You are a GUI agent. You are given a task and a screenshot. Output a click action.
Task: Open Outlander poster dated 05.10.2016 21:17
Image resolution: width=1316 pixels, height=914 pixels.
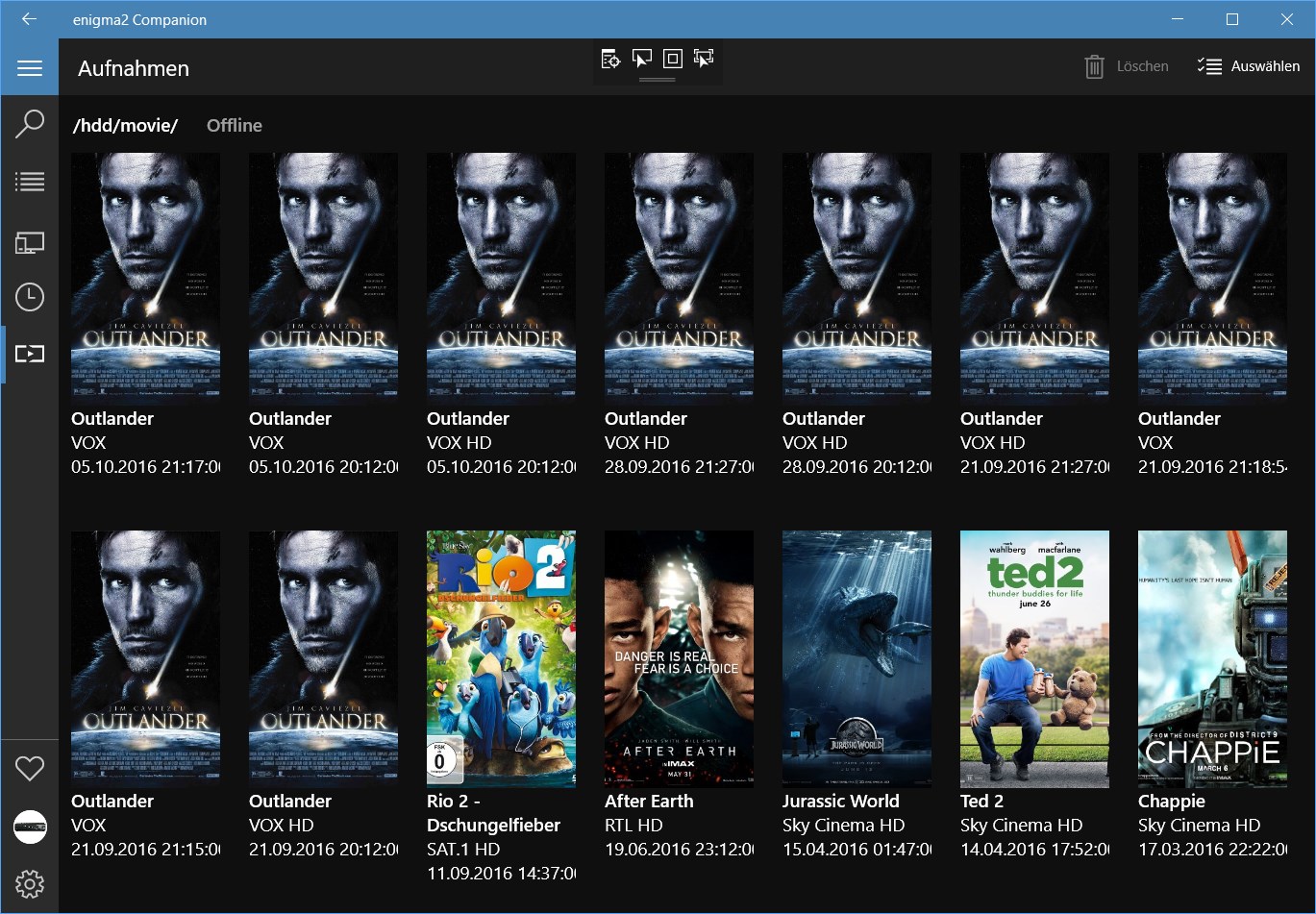(x=145, y=279)
